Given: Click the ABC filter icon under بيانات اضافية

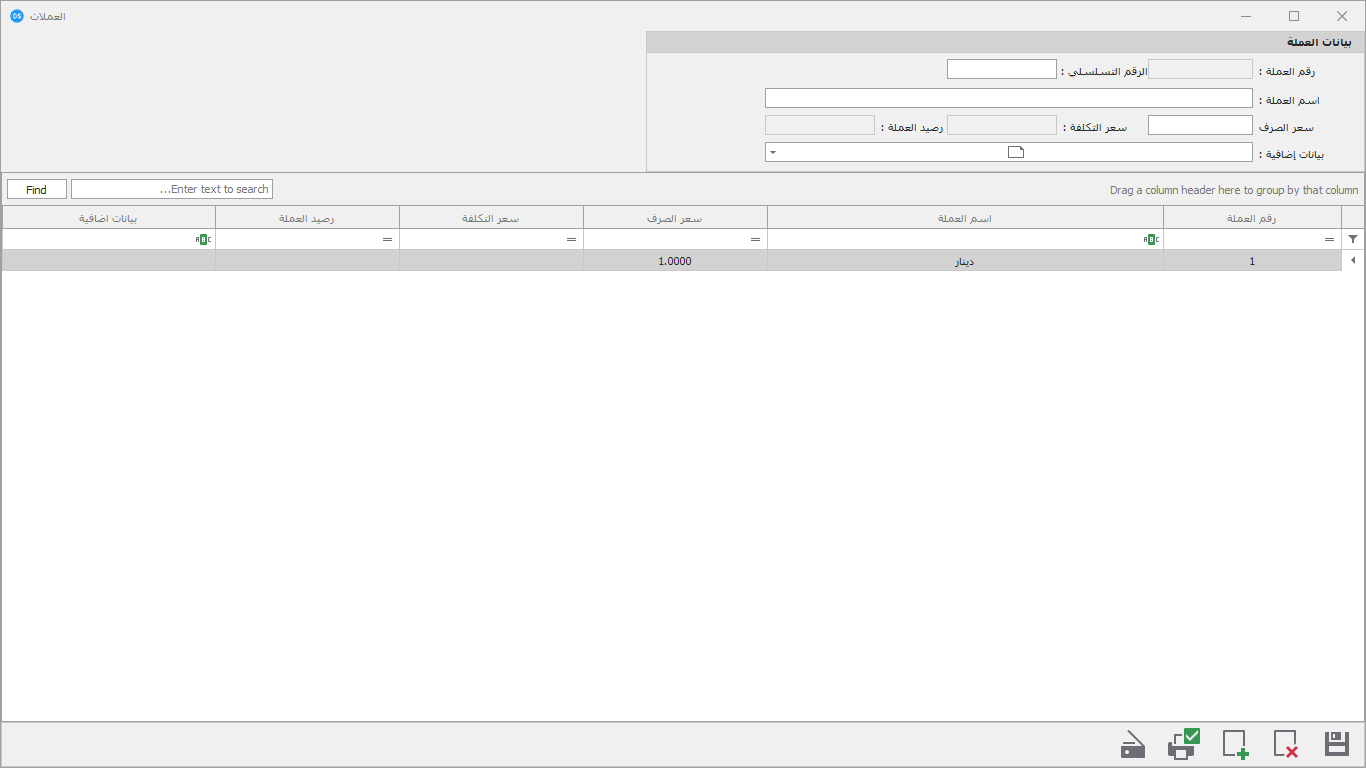Looking at the screenshot, I should pos(203,239).
